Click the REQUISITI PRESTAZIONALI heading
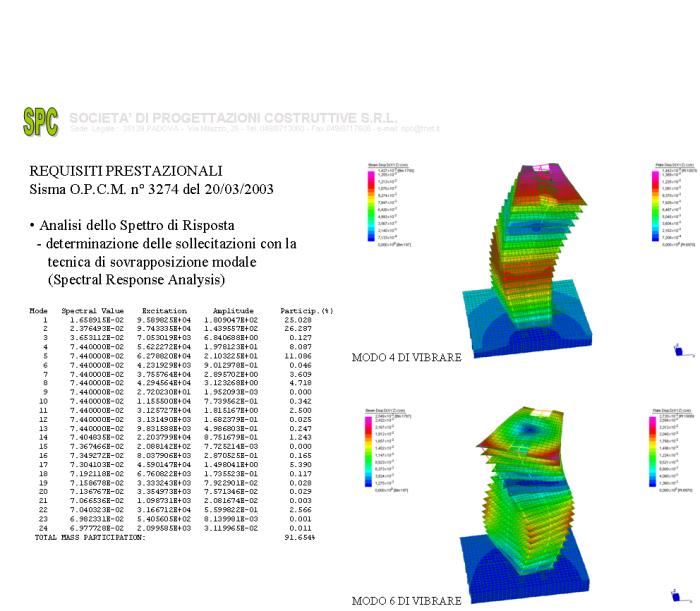Viewport: 700px width, 611px height. point(126,171)
